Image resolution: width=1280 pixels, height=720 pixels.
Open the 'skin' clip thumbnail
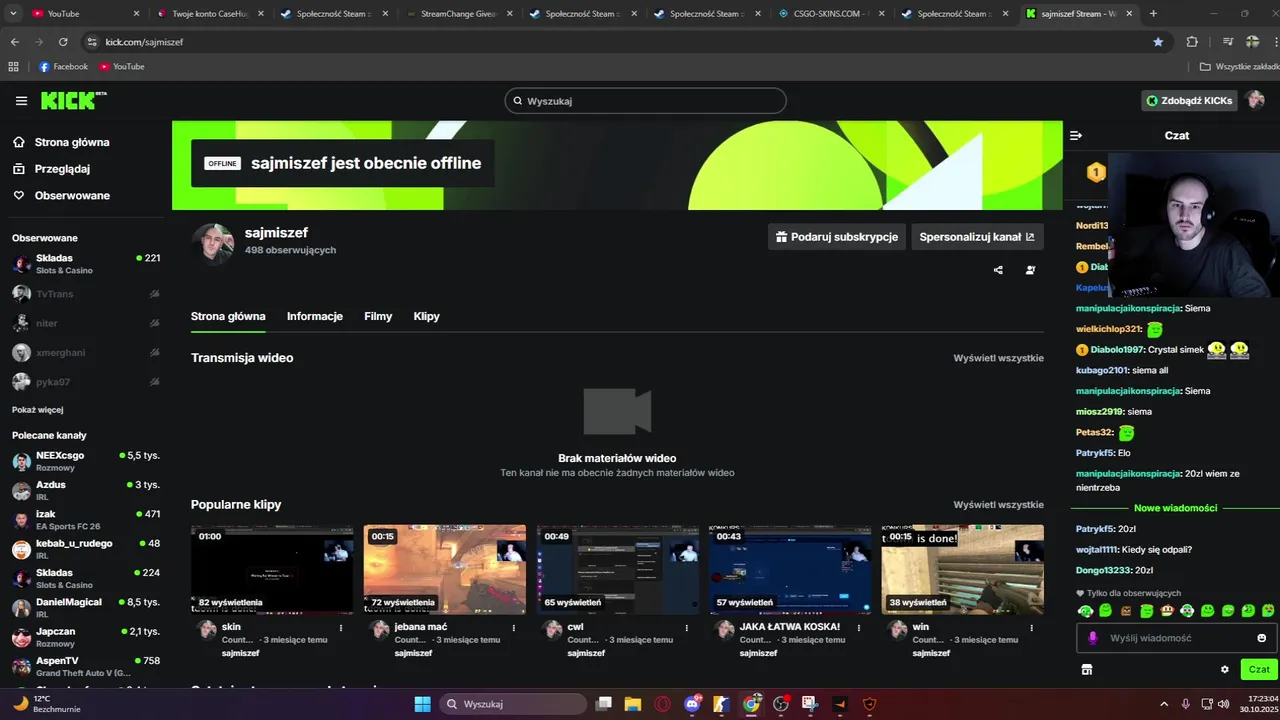click(x=272, y=569)
